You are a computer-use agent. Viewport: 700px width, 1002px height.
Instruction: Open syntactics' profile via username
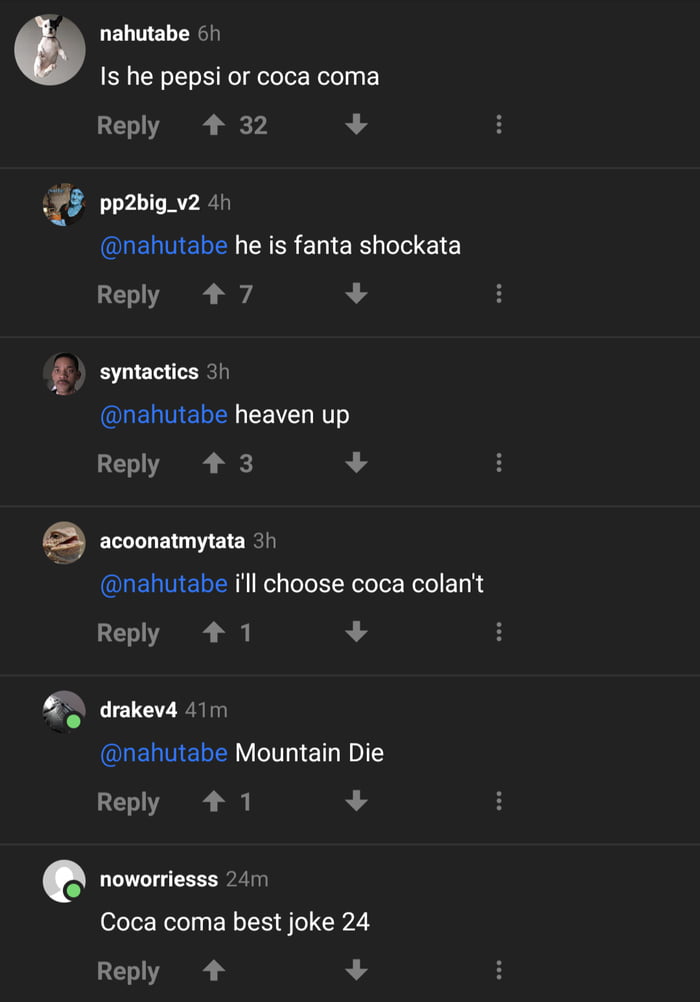pos(149,372)
